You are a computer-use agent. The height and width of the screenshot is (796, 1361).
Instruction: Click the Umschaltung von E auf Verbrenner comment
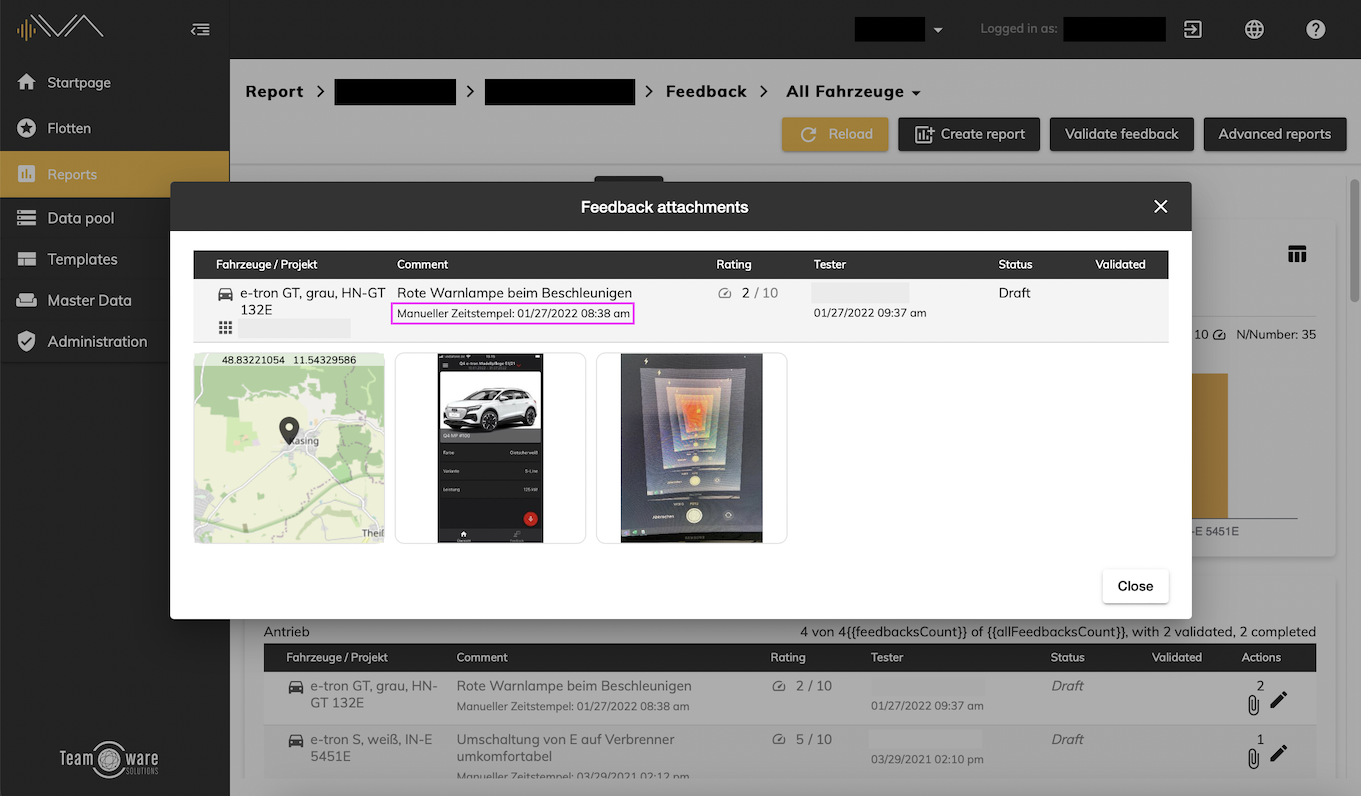click(x=566, y=748)
